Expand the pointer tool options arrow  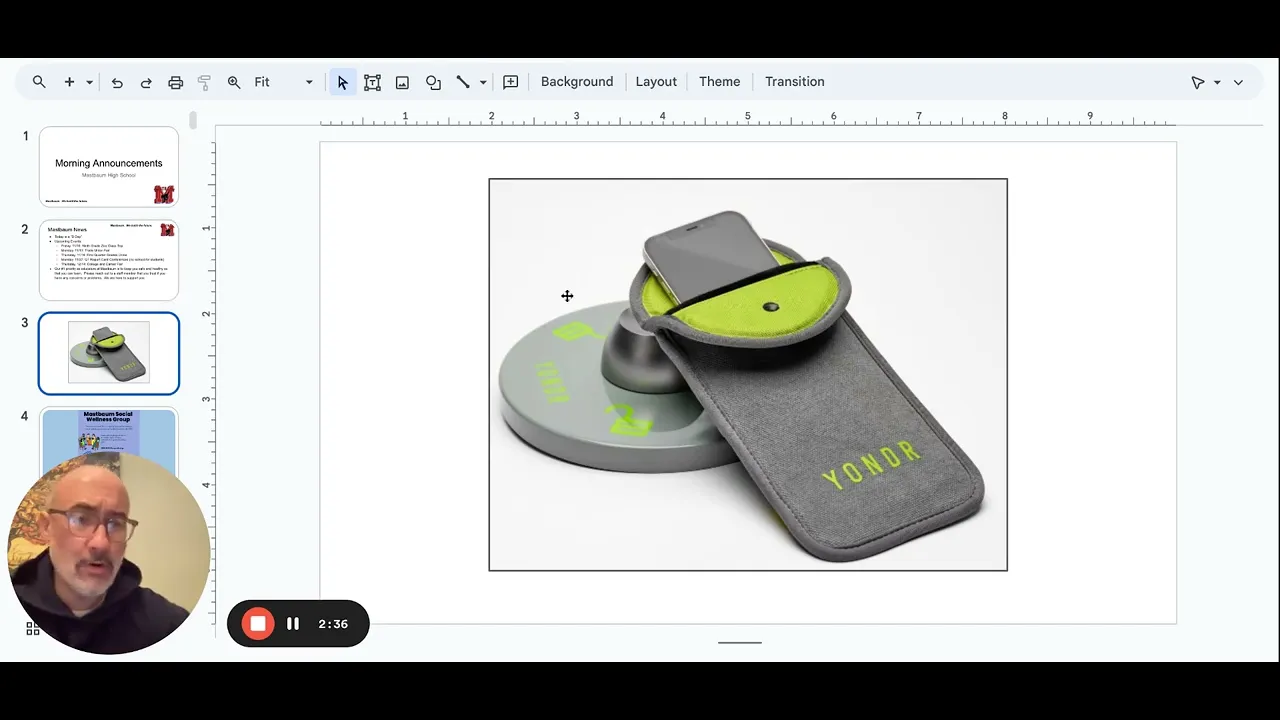pos(1217,82)
